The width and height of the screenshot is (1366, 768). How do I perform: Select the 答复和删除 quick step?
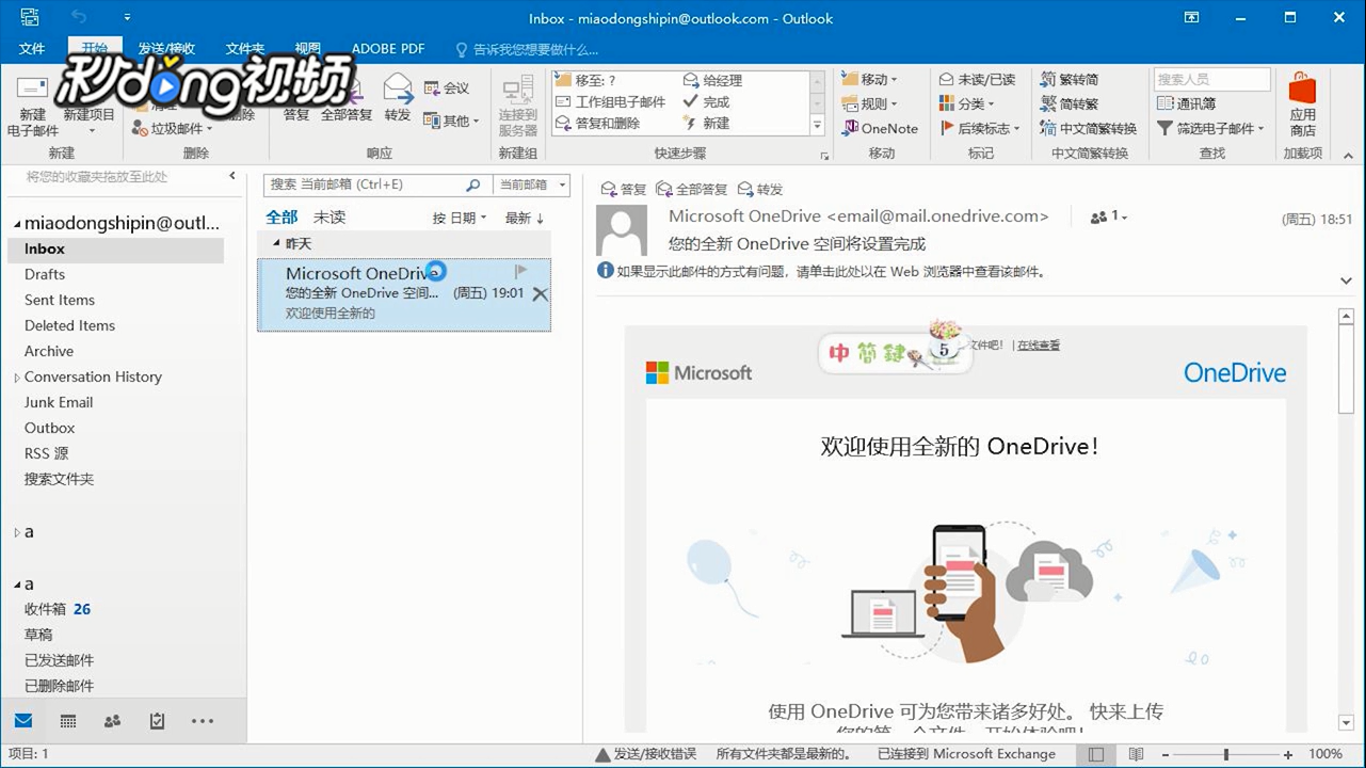coord(598,123)
